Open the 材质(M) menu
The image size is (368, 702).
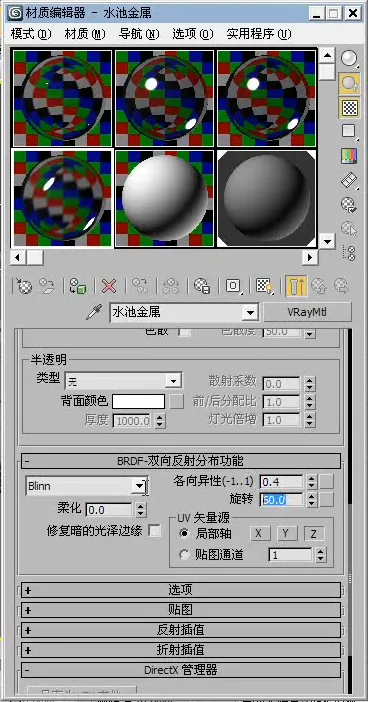[85, 34]
